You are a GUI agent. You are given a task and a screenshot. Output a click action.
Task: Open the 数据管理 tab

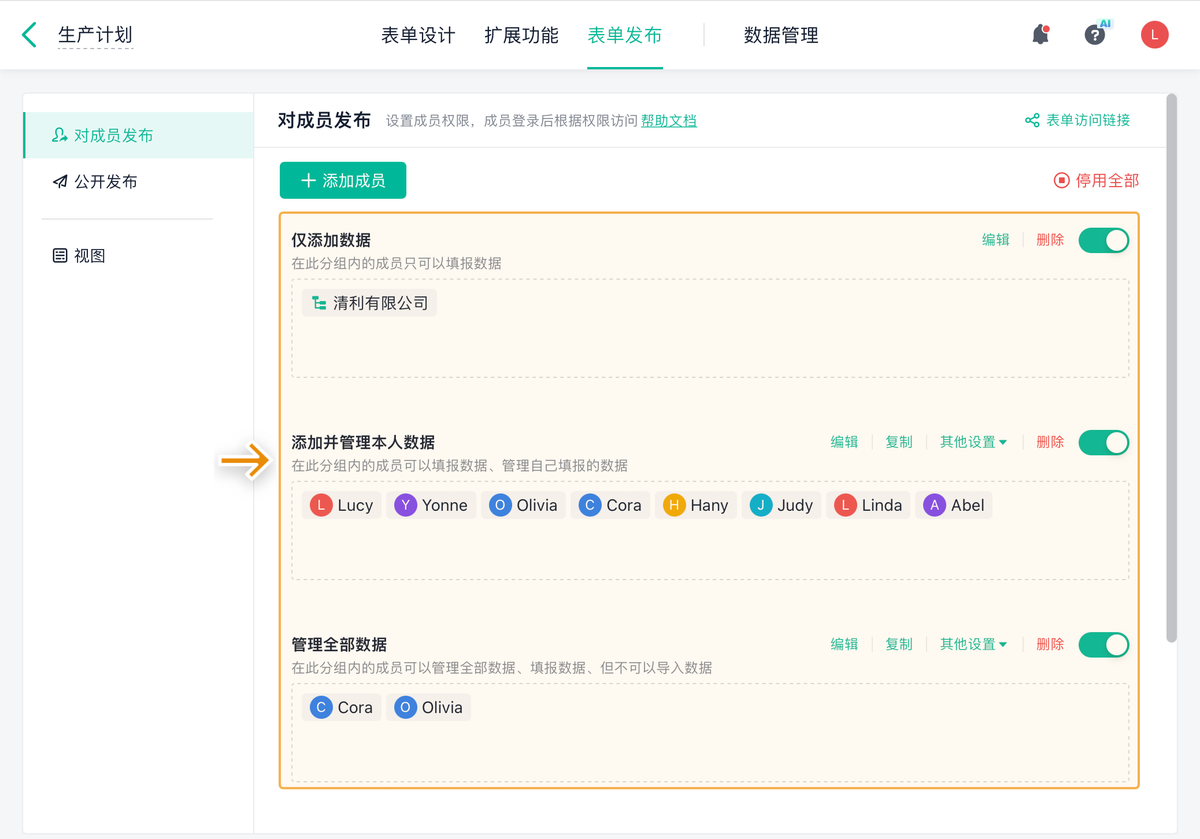[781, 35]
